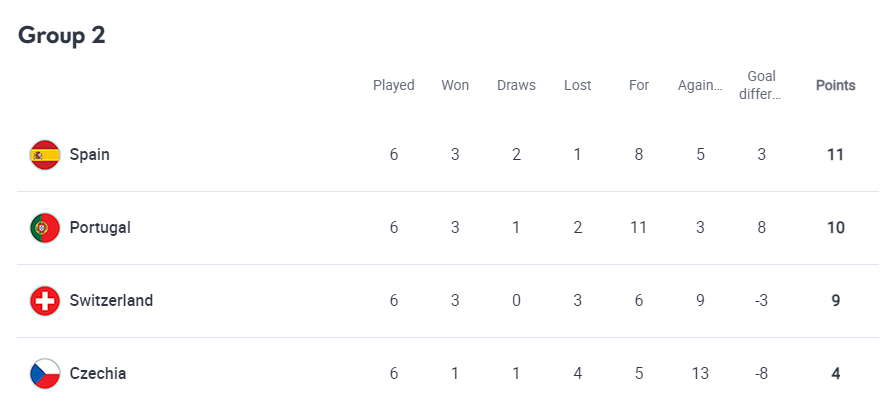
Task: Click the truncated Against column header
Action: click(700, 85)
